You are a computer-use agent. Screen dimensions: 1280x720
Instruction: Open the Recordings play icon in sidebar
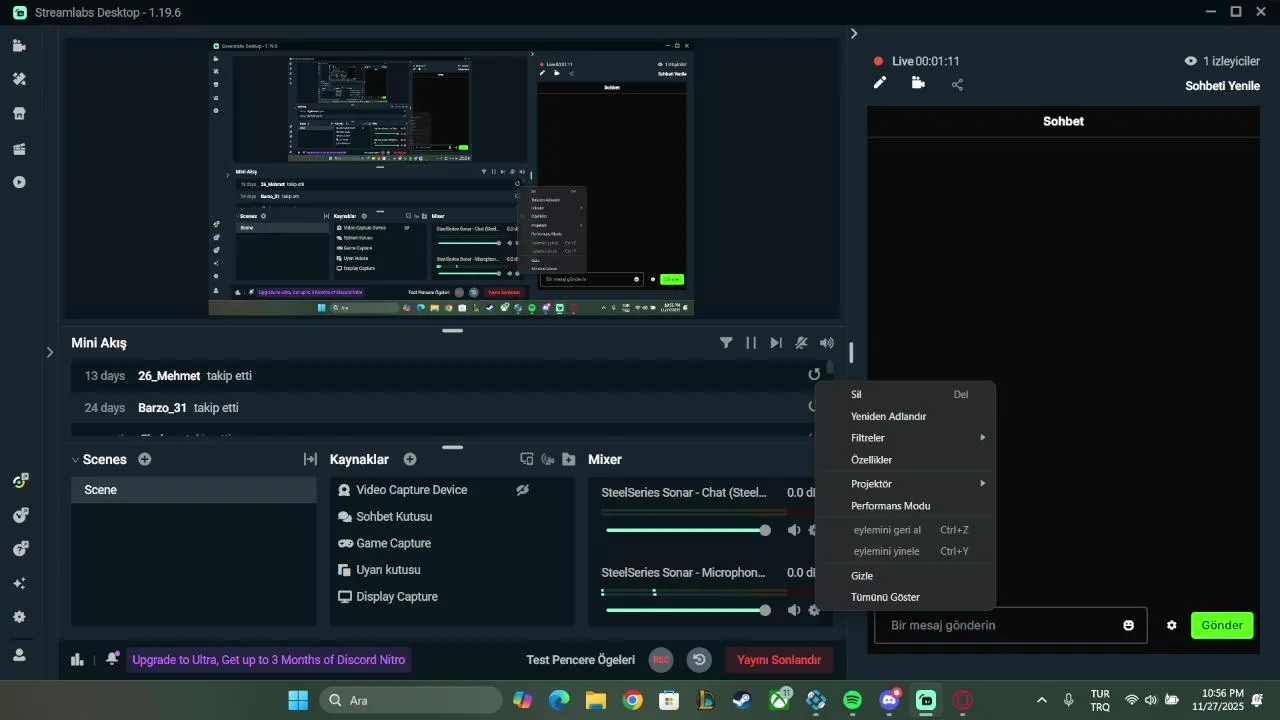[x=19, y=182]
